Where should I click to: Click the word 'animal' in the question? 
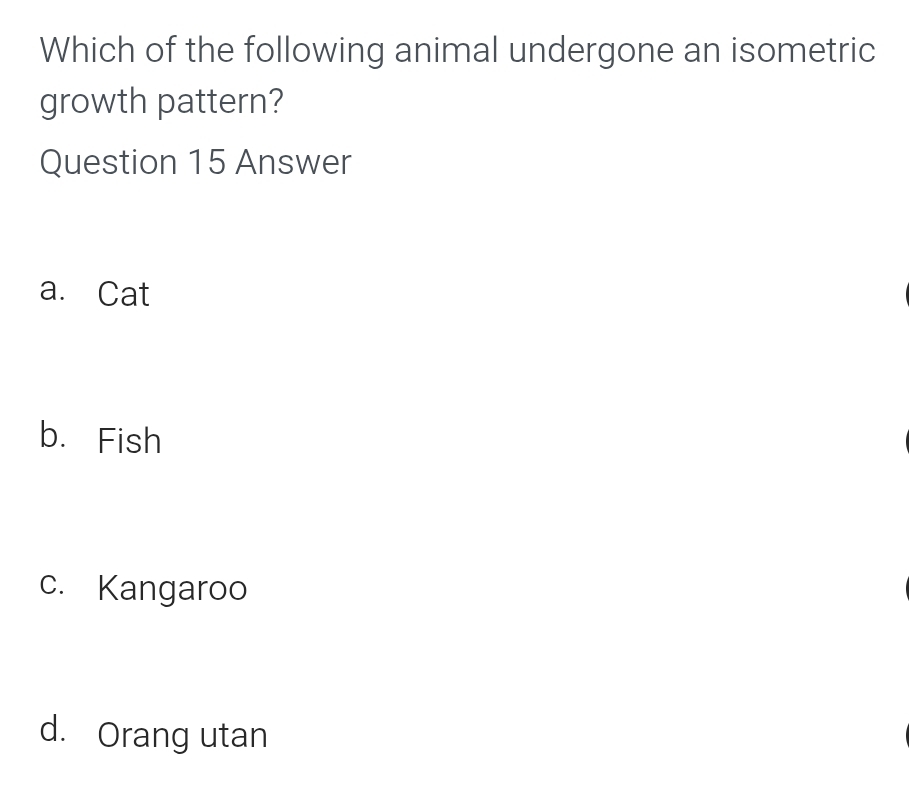click(x=446, y=50)
